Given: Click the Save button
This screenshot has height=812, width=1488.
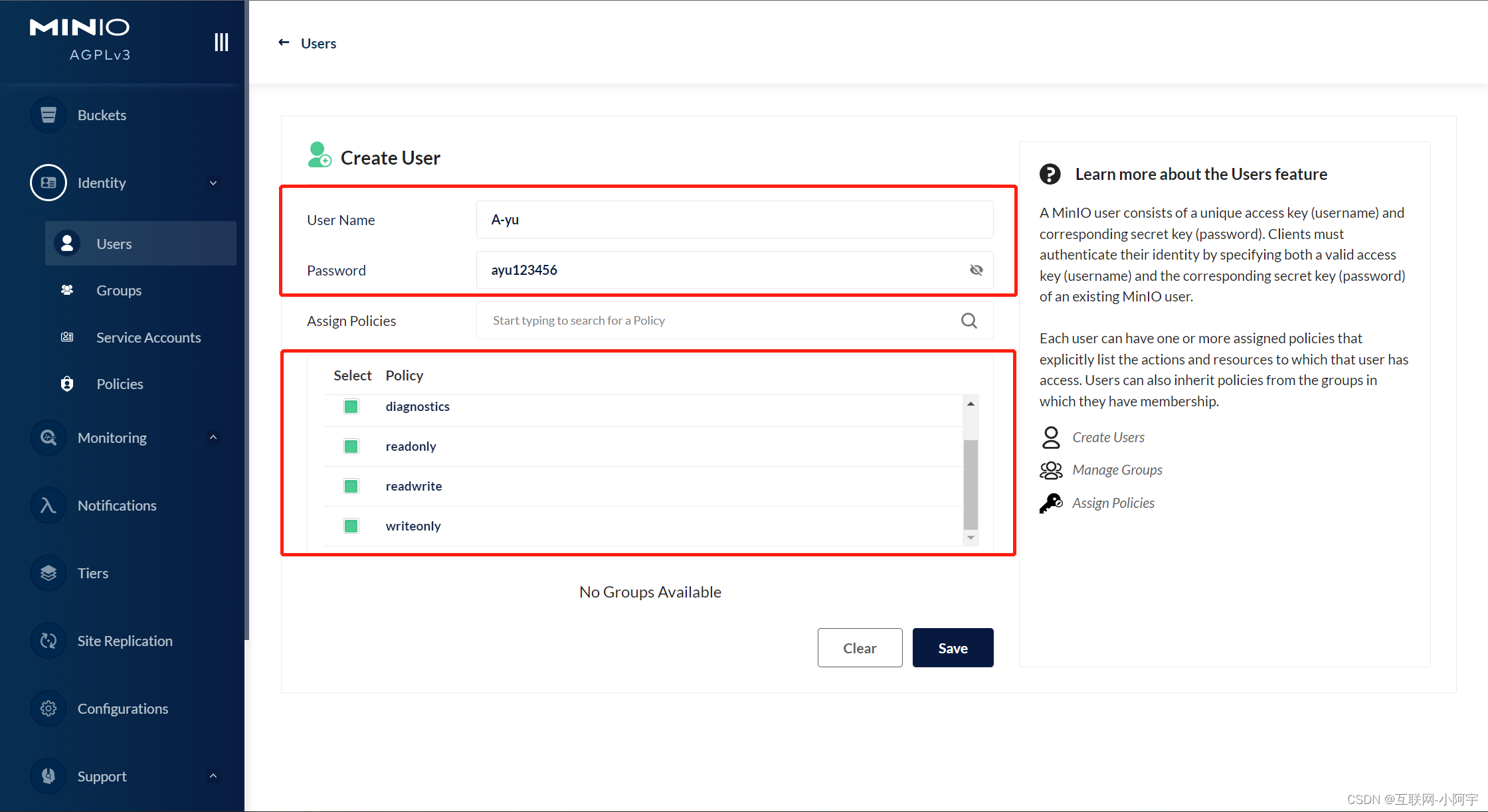Looking at the screenshot, I should pos(953,648).
